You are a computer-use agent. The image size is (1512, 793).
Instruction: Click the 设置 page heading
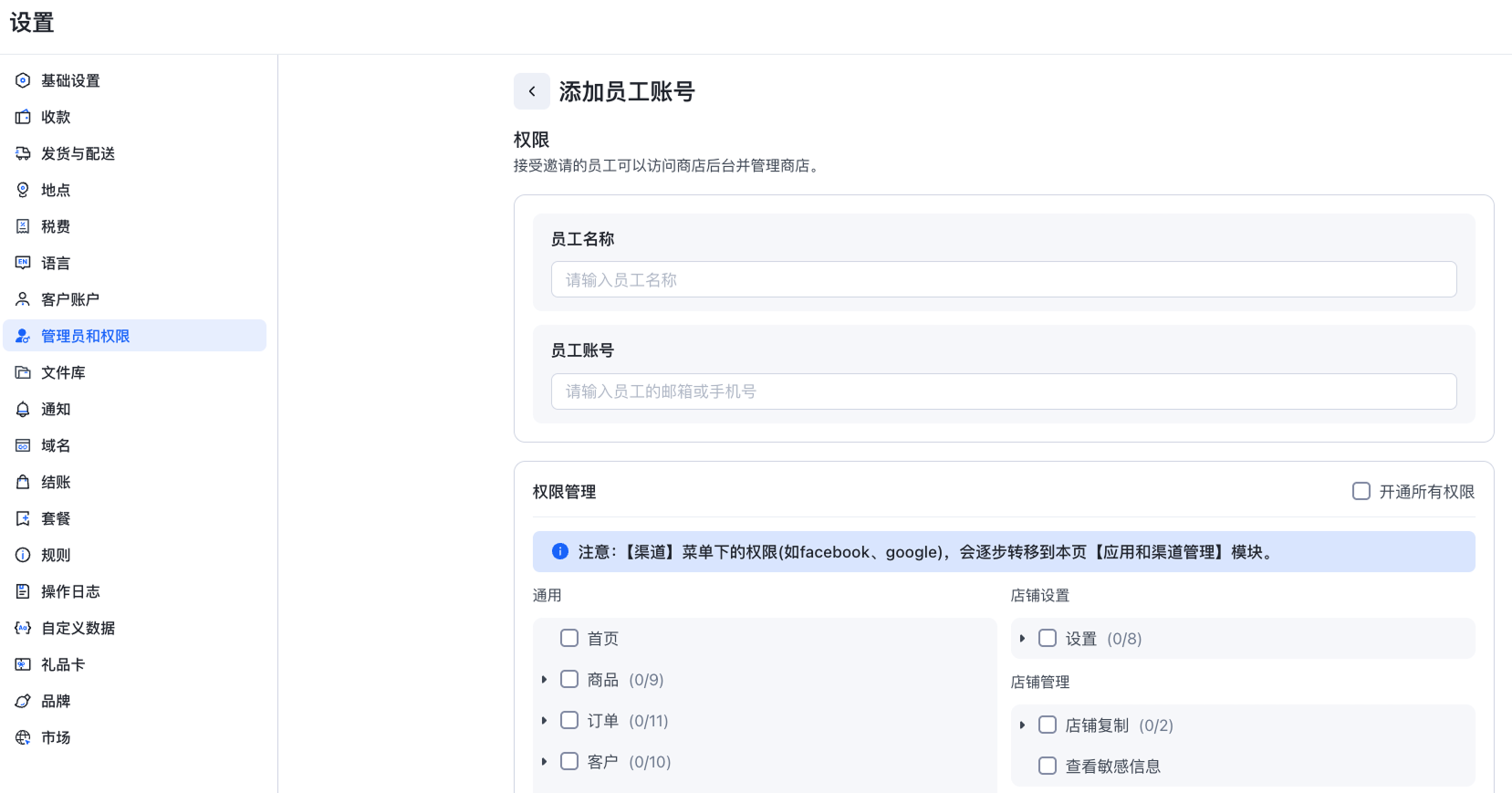tap(32, 23)
